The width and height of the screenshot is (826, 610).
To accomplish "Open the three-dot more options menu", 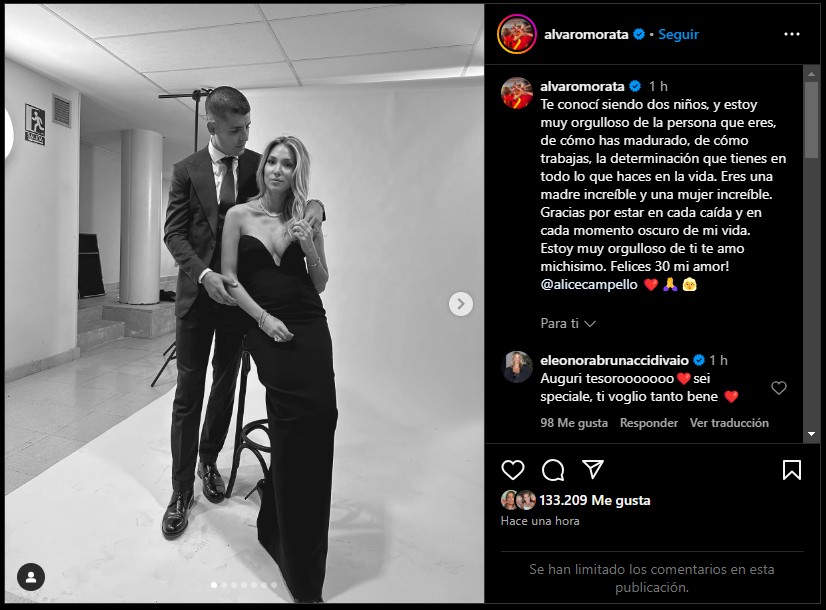I will [x=792, y=34].
